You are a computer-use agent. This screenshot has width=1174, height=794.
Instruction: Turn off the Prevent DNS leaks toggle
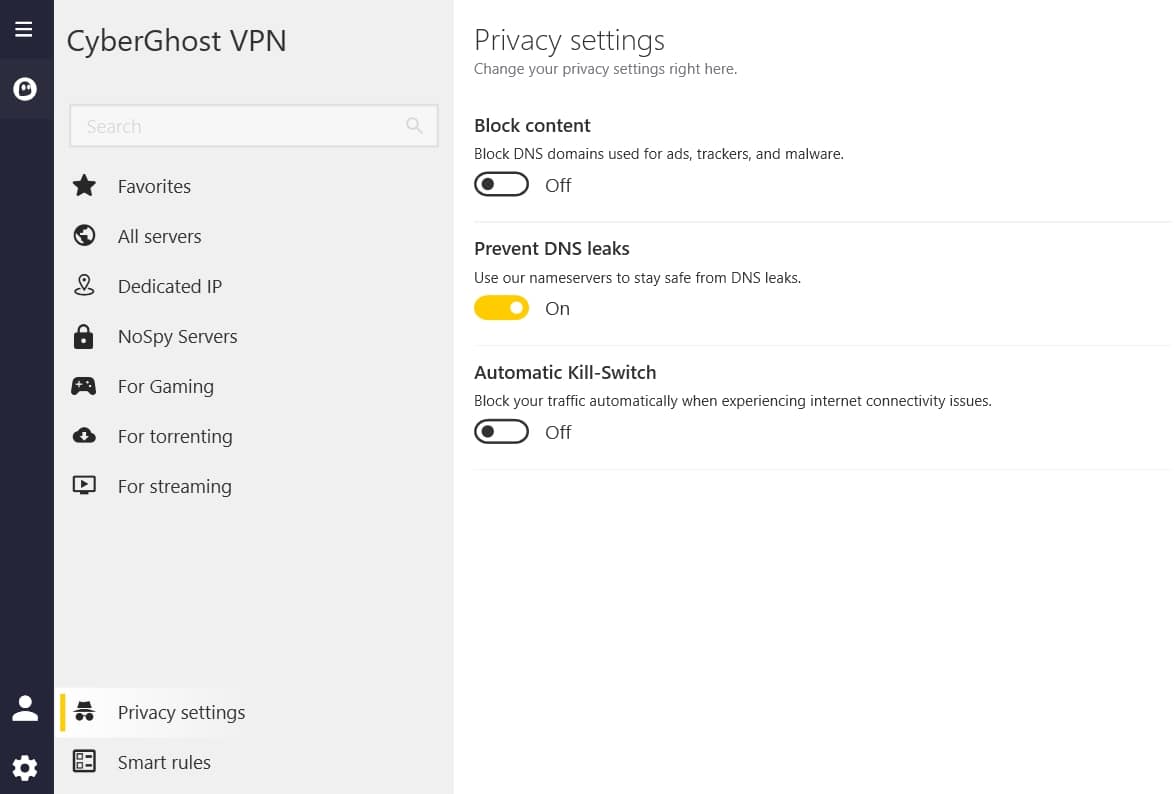(x=502, y=308)
